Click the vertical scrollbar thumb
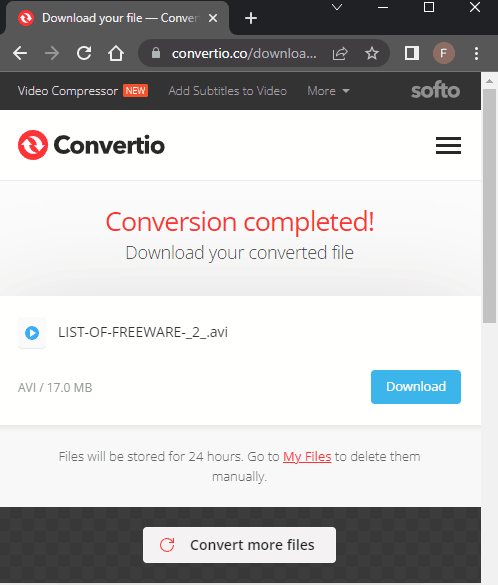 point(489,205)
